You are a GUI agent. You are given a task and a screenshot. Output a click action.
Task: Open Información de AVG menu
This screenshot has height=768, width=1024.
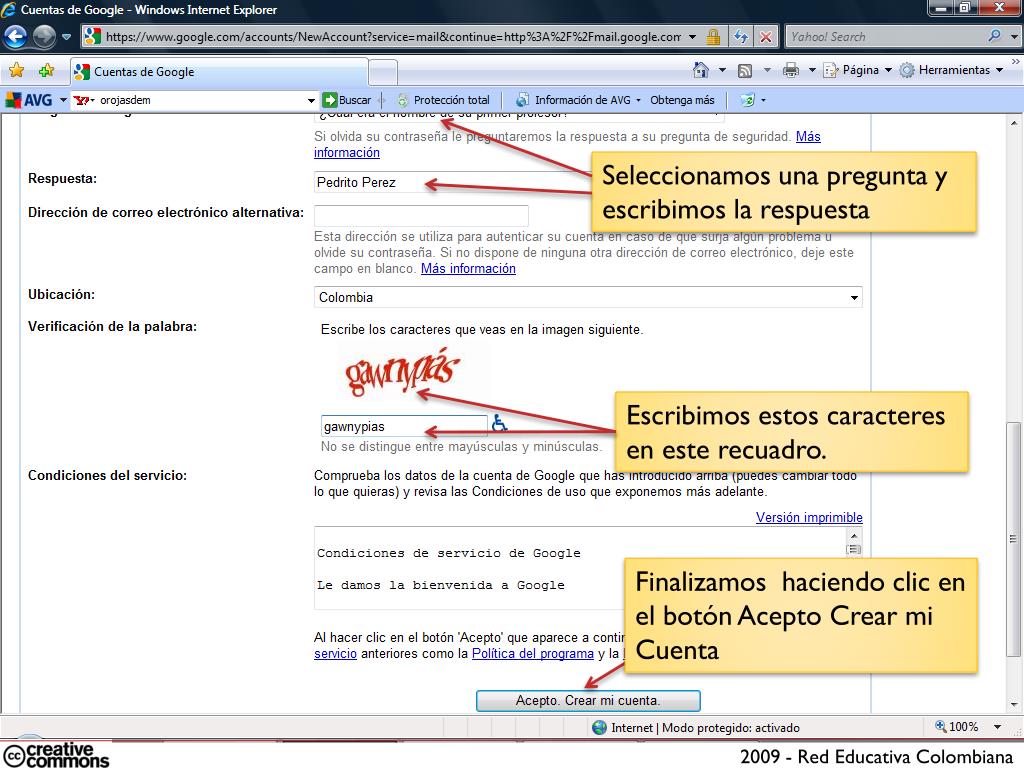coord(577,100)
